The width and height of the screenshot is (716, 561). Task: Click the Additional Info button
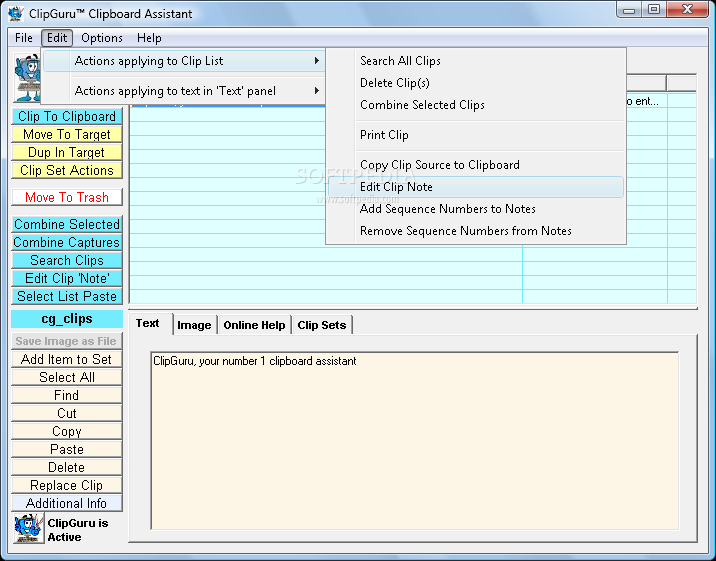click(x=67, y=503)
